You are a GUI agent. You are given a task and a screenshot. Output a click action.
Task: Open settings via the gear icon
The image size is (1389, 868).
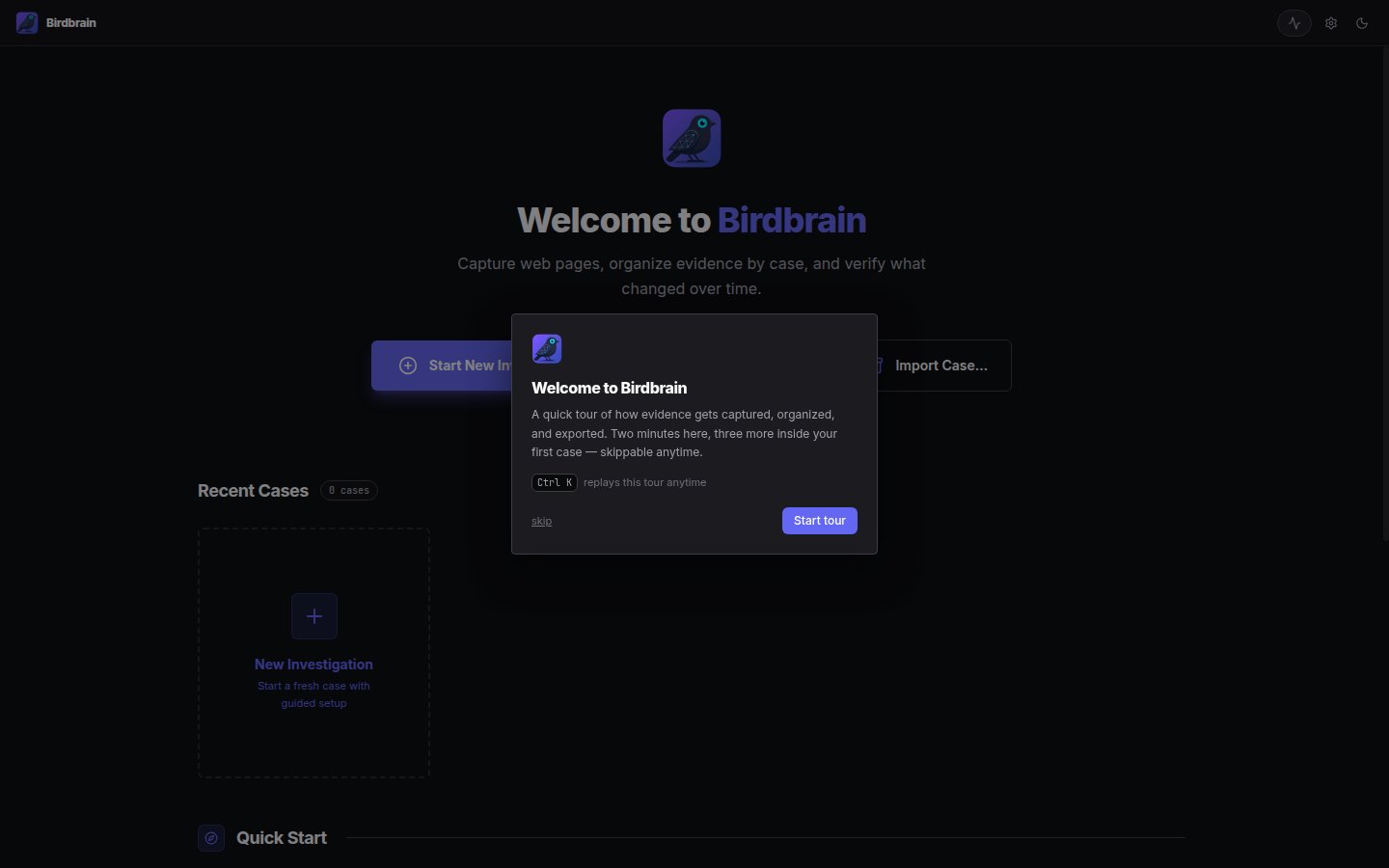pyautogui.click(x=1331, y=23)
